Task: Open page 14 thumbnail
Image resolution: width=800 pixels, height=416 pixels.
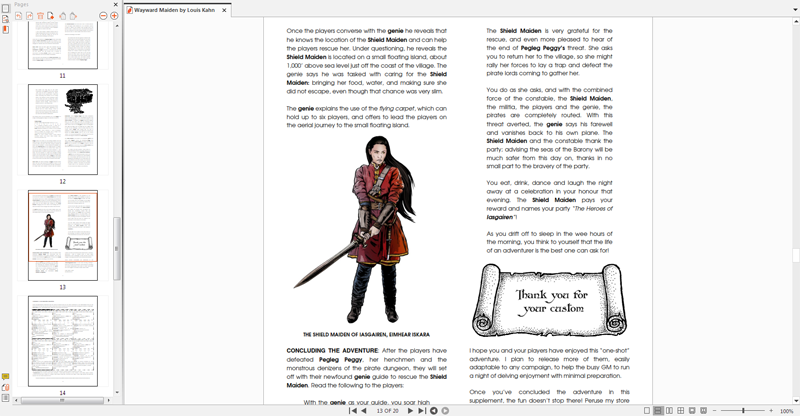Action: click(x=62, y=340)
